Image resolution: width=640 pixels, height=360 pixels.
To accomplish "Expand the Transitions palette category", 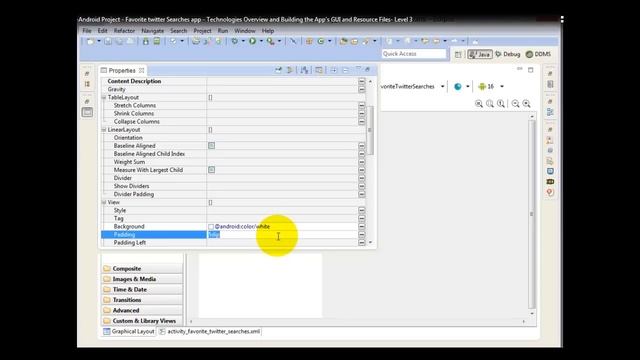I will [x=142, y=300].
